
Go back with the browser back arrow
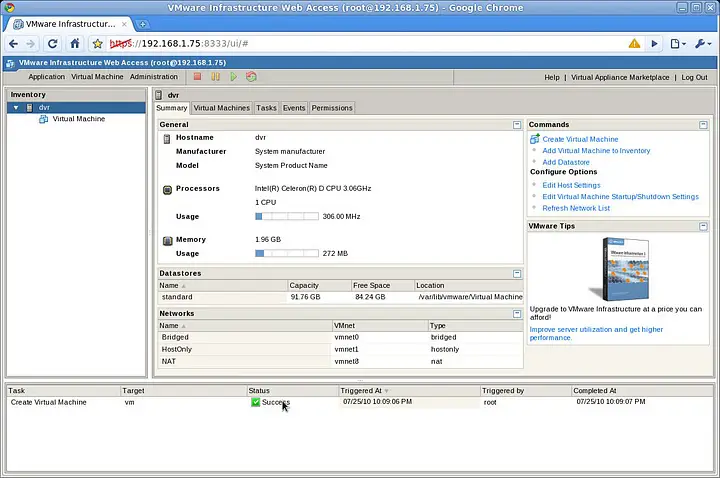coord(13,44)
